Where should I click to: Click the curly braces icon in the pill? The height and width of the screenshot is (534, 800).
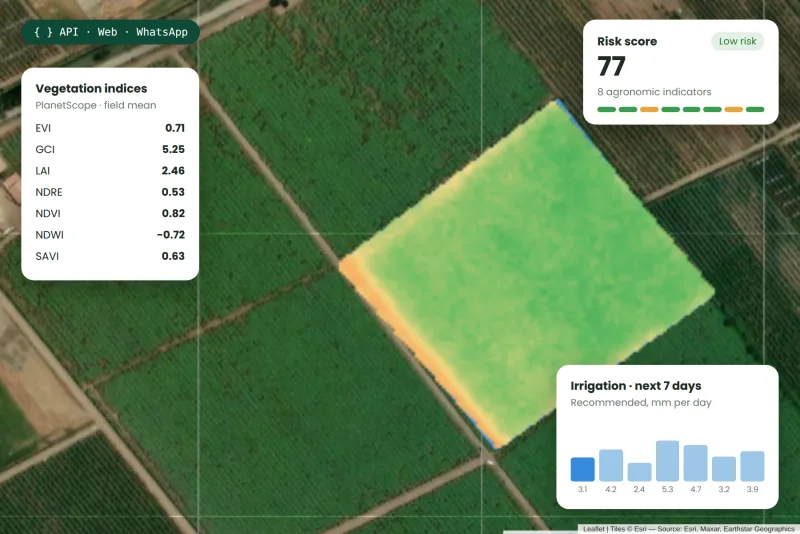[x=43, y=32]
